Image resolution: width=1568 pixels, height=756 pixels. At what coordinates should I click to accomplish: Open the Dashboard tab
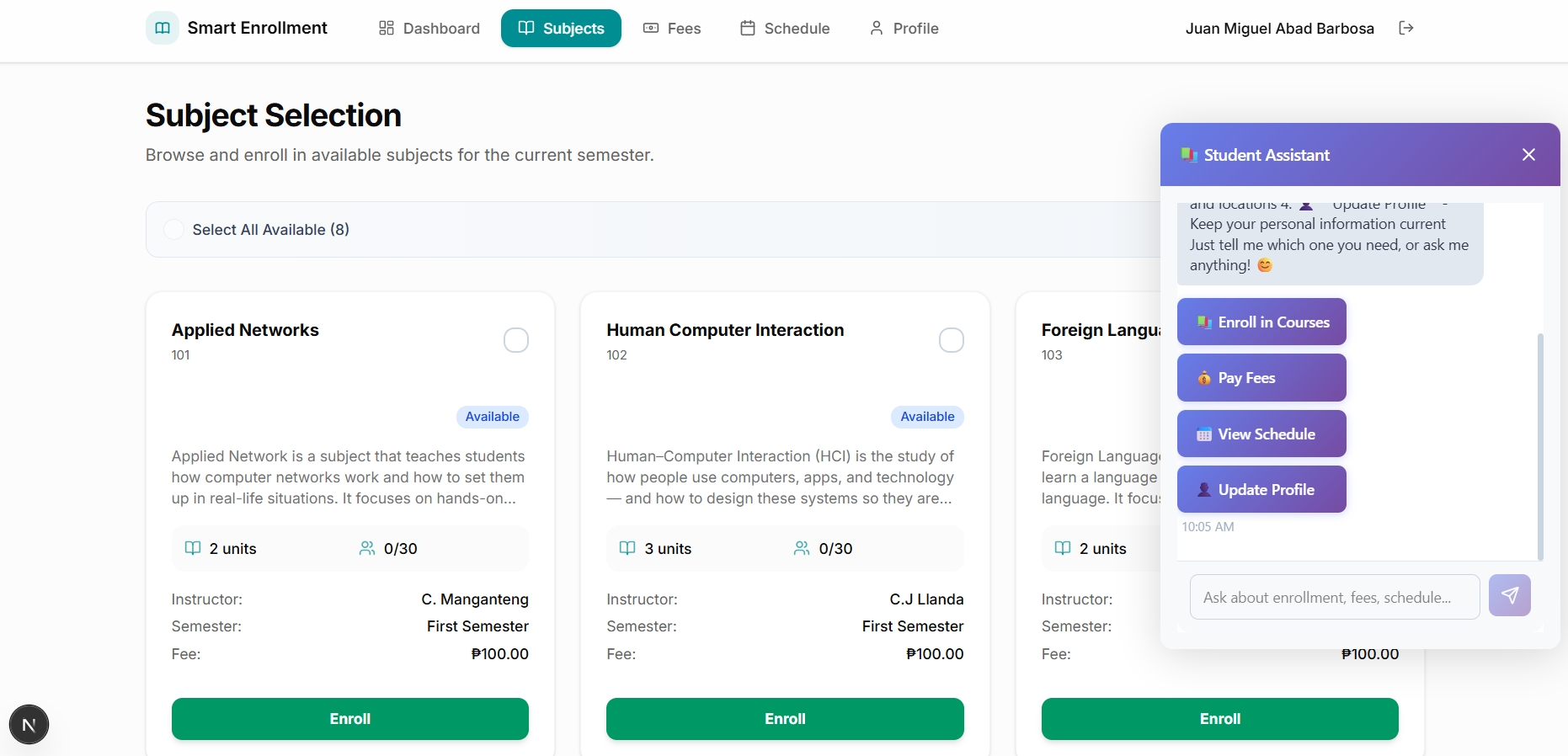pyautogui.click(x=429, y=28)
